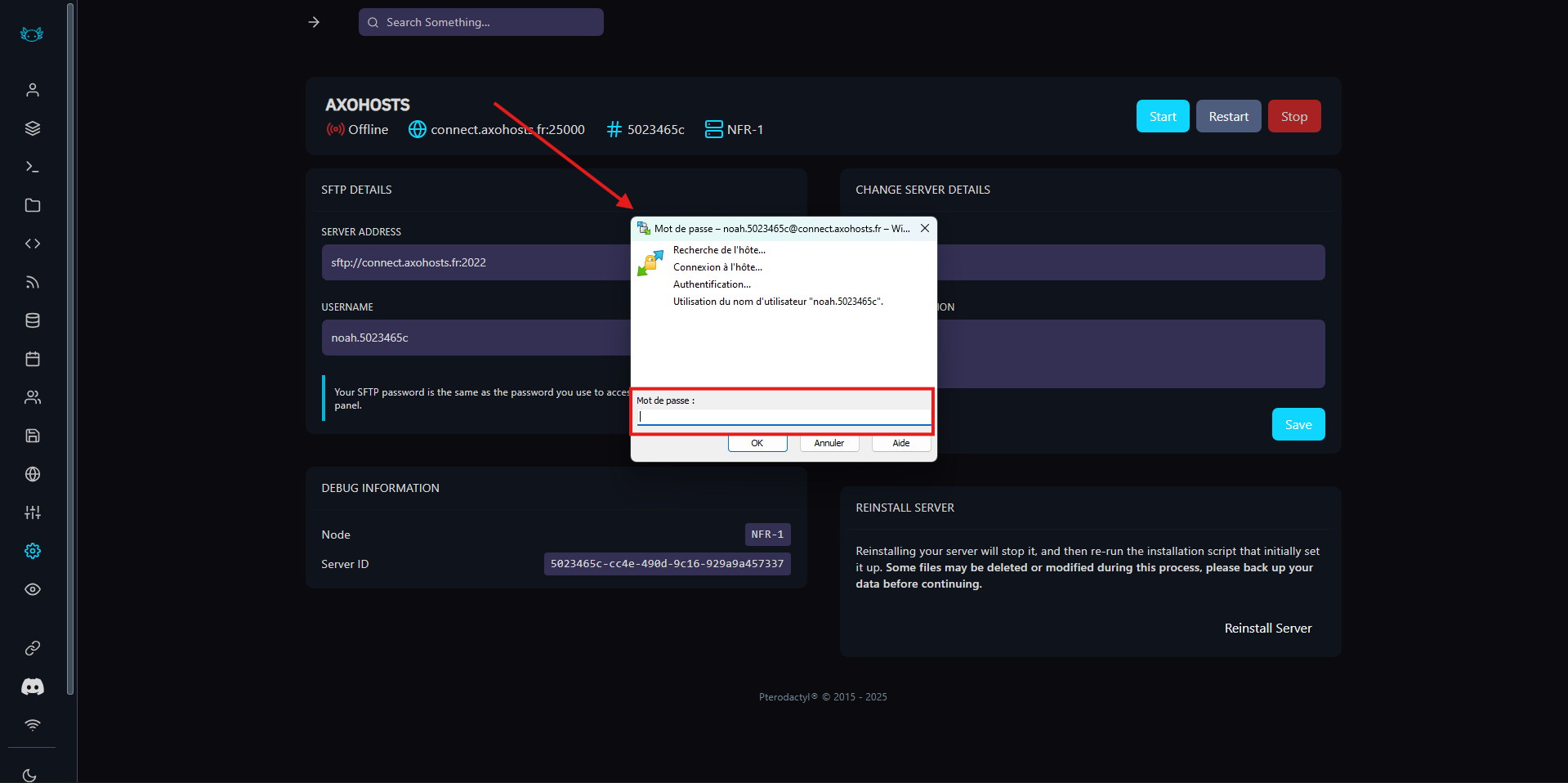This screenshot has height=783, width=1568.
Task: Open the file manager folder icon
Action: click(x=33, y=205)
